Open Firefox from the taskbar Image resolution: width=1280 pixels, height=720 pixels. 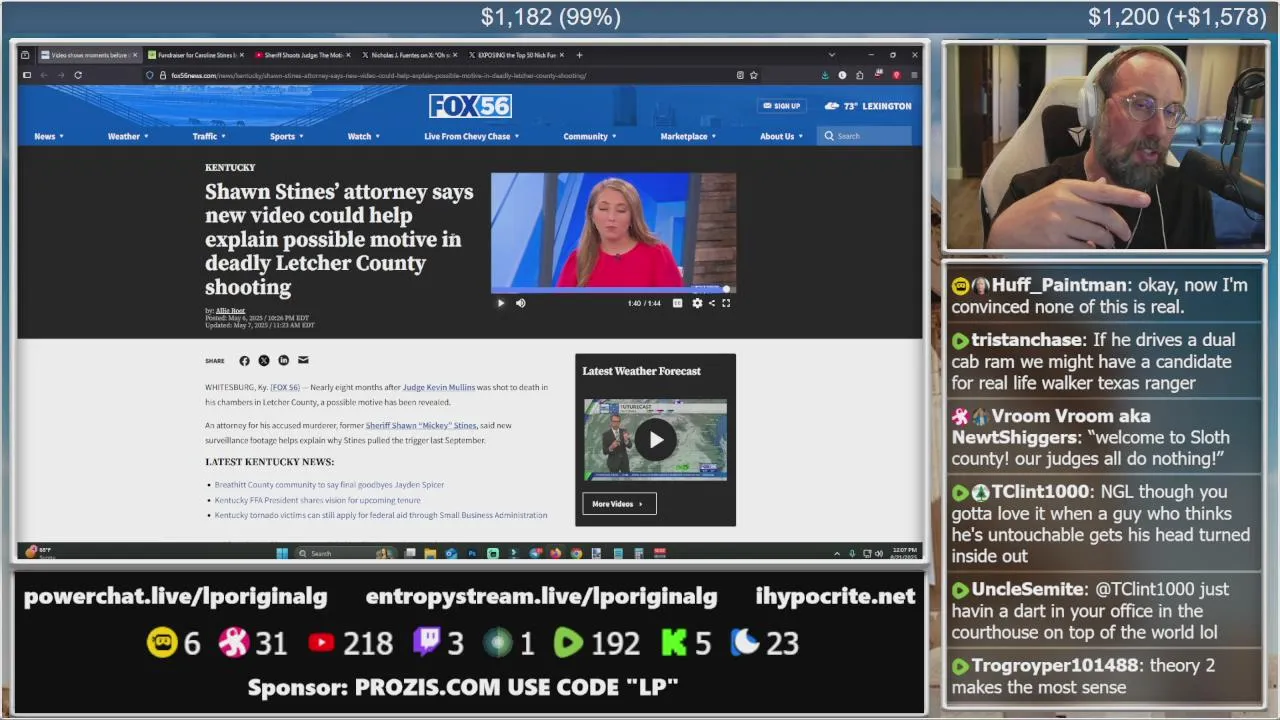coord(555,553)
